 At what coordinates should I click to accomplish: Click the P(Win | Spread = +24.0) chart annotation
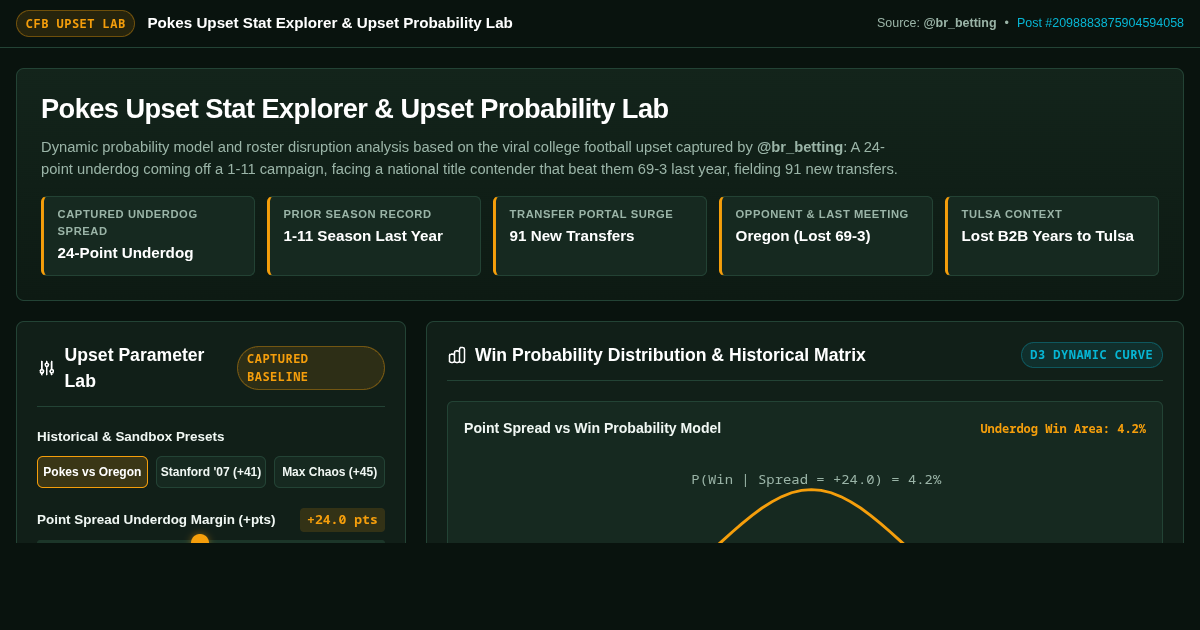coord(816,479)
